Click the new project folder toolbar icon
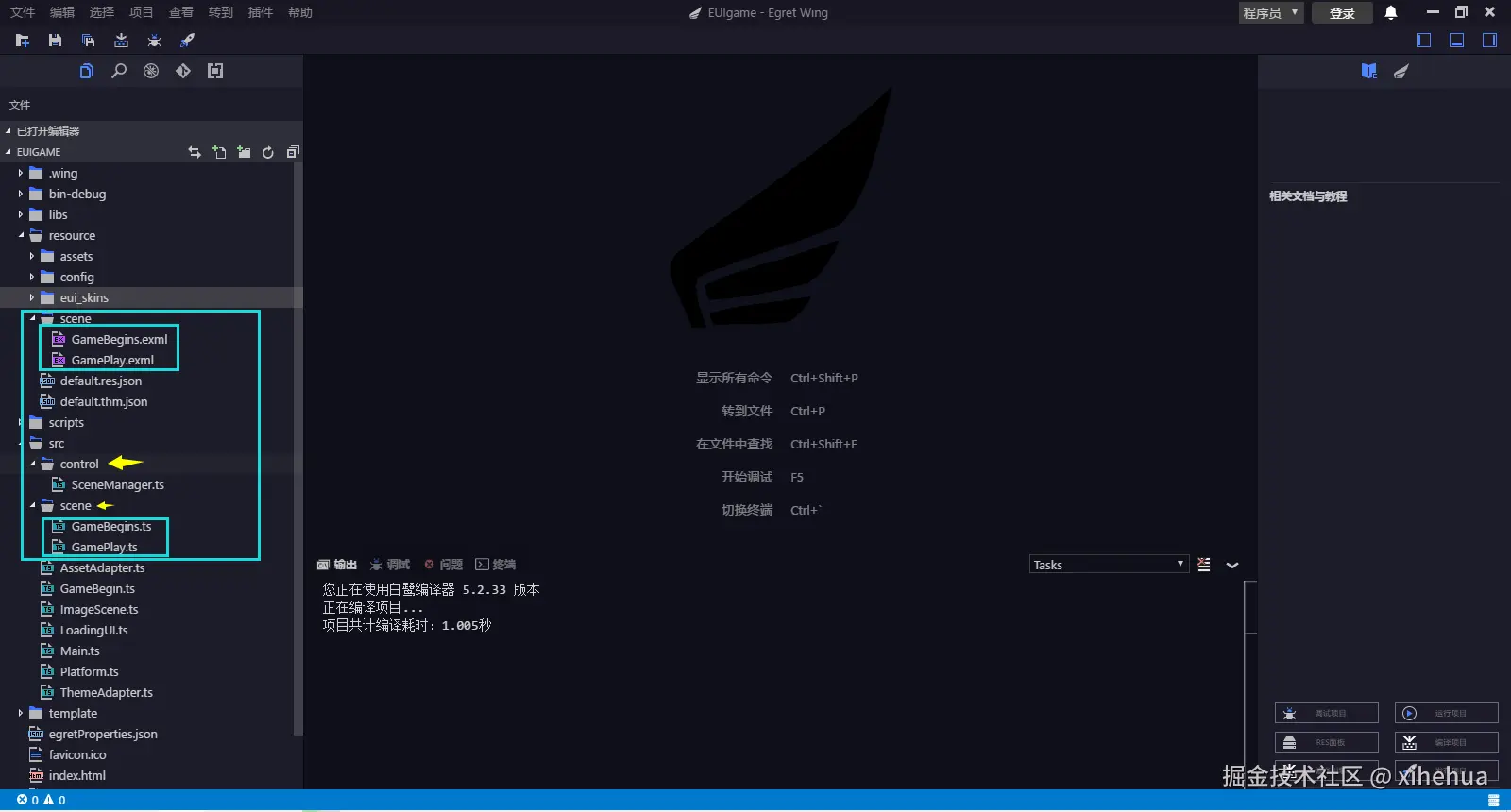Image resolution: width=1511 pixels, height=812 pixels. click(x=23, y=41)
